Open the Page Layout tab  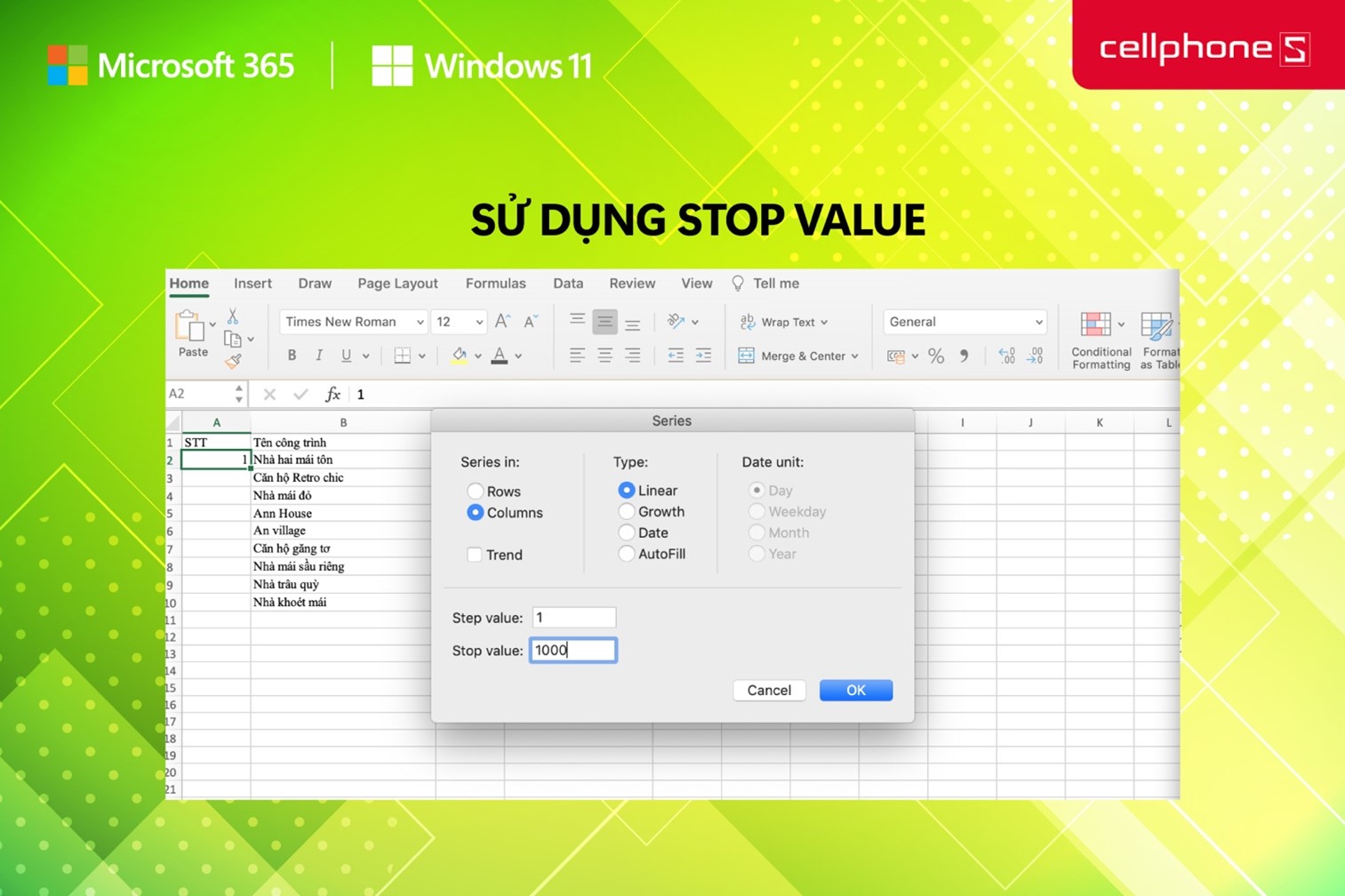(x=397, y=284)
